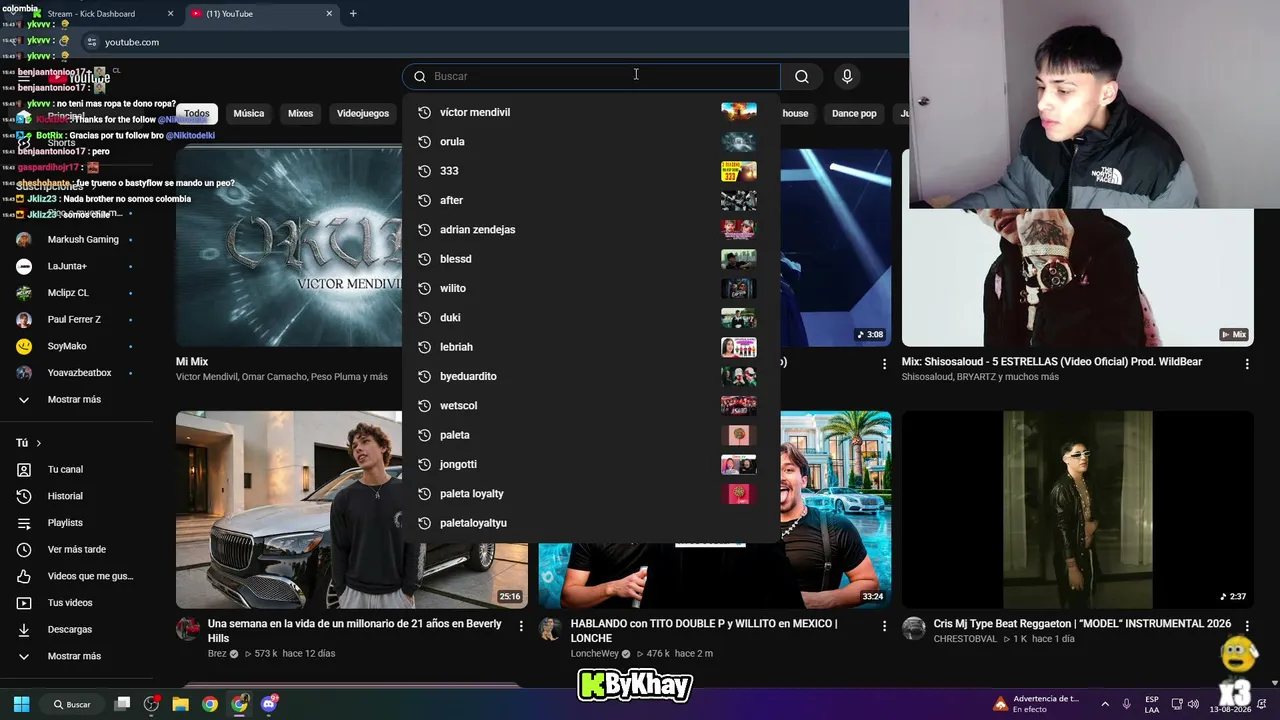This screenshot has height=720, width=1280.
Task: Open options menu for Beverly Hills video
Action: [x=521, y=626]
